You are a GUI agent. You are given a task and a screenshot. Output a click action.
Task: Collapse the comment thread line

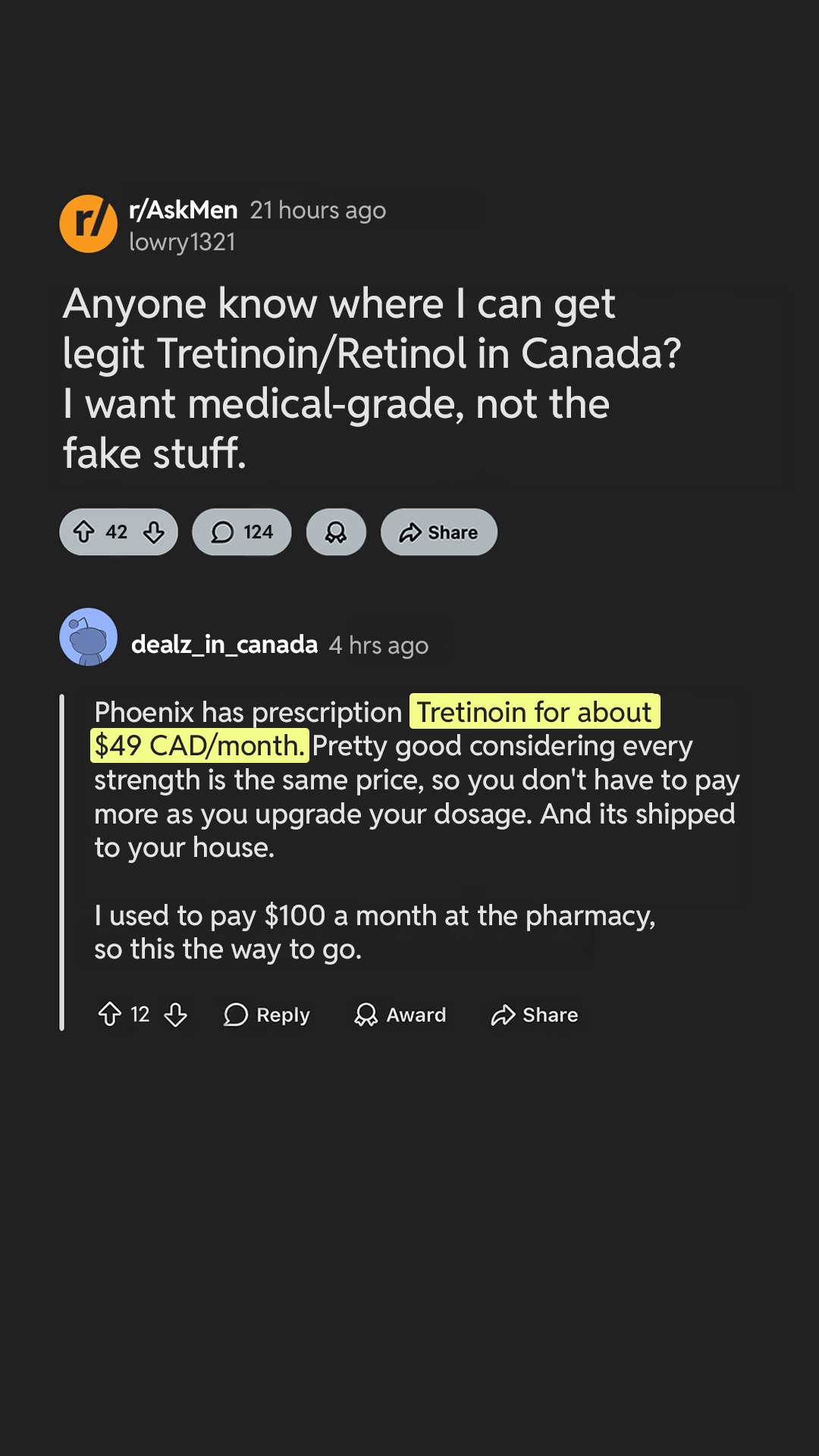[62, 862]
